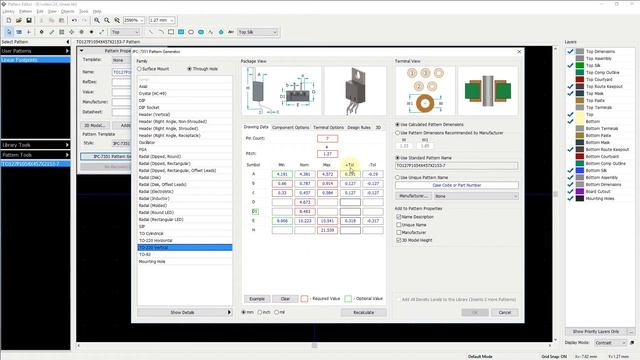The width and height of the screenshot is (640, 360).
Task: Click the second blue tool icon beside pointer
Action: (x=19, y=32)
